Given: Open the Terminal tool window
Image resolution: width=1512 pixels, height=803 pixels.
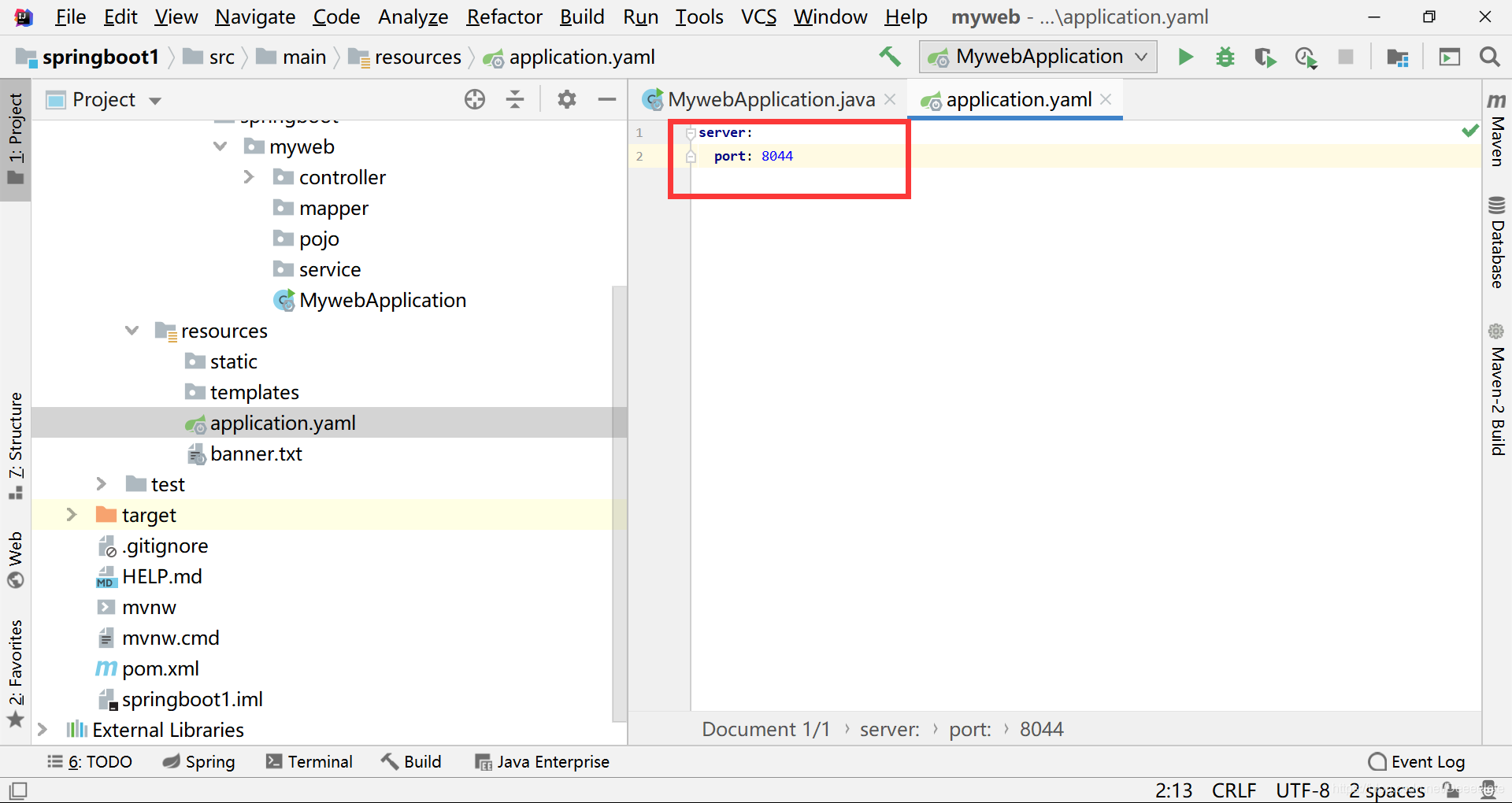Looking at the screenshot, I should 309,762.
